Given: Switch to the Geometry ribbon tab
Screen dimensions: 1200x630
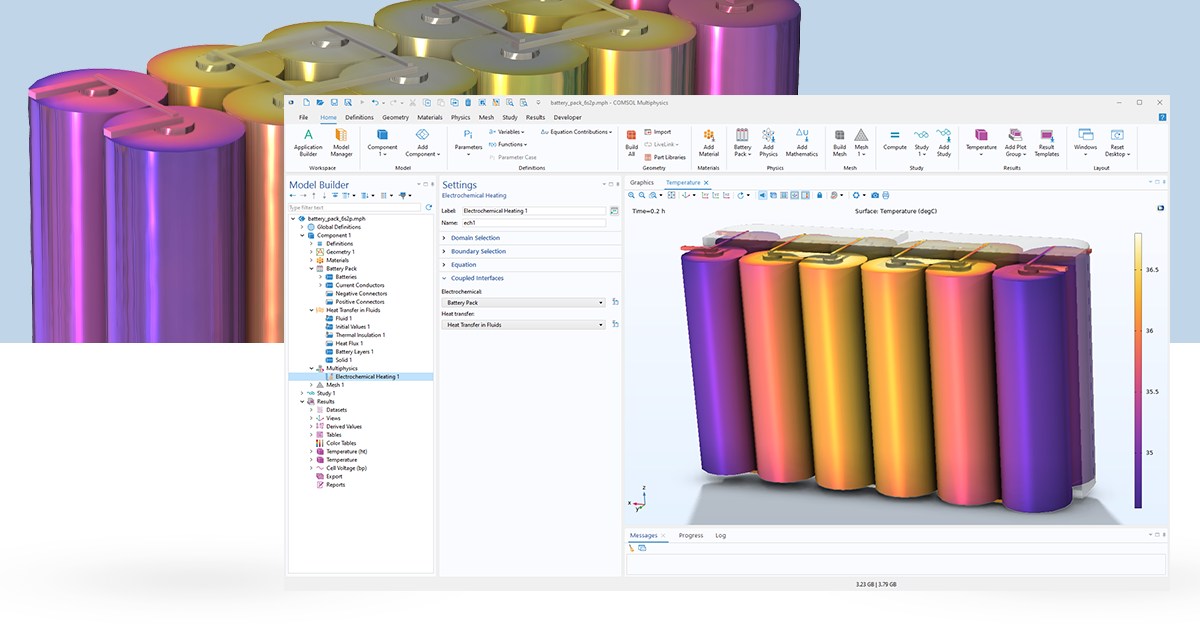Looking at the screenshot, I should click(395, 116).
